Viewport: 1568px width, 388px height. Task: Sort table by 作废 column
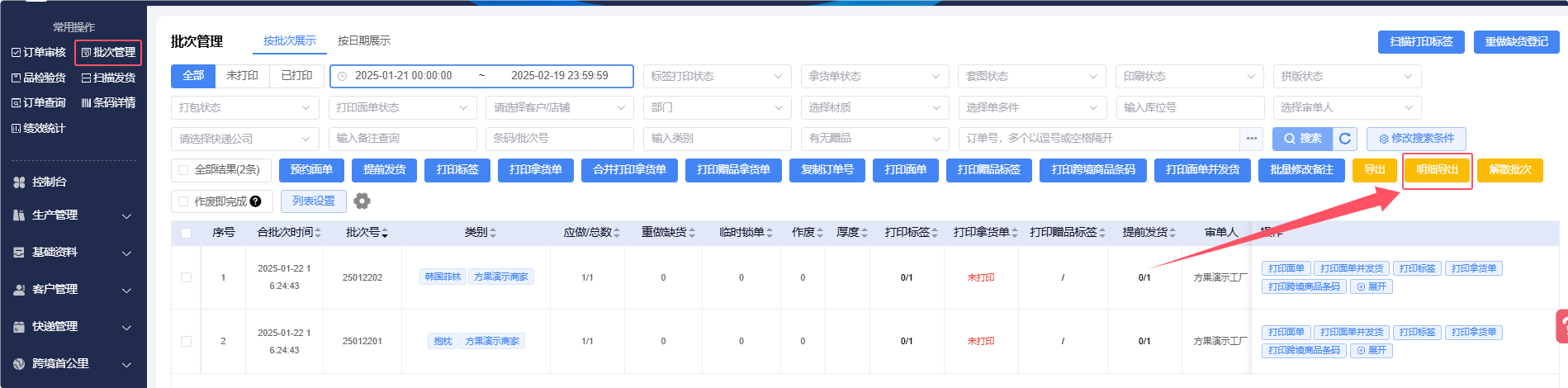point(820,233)
